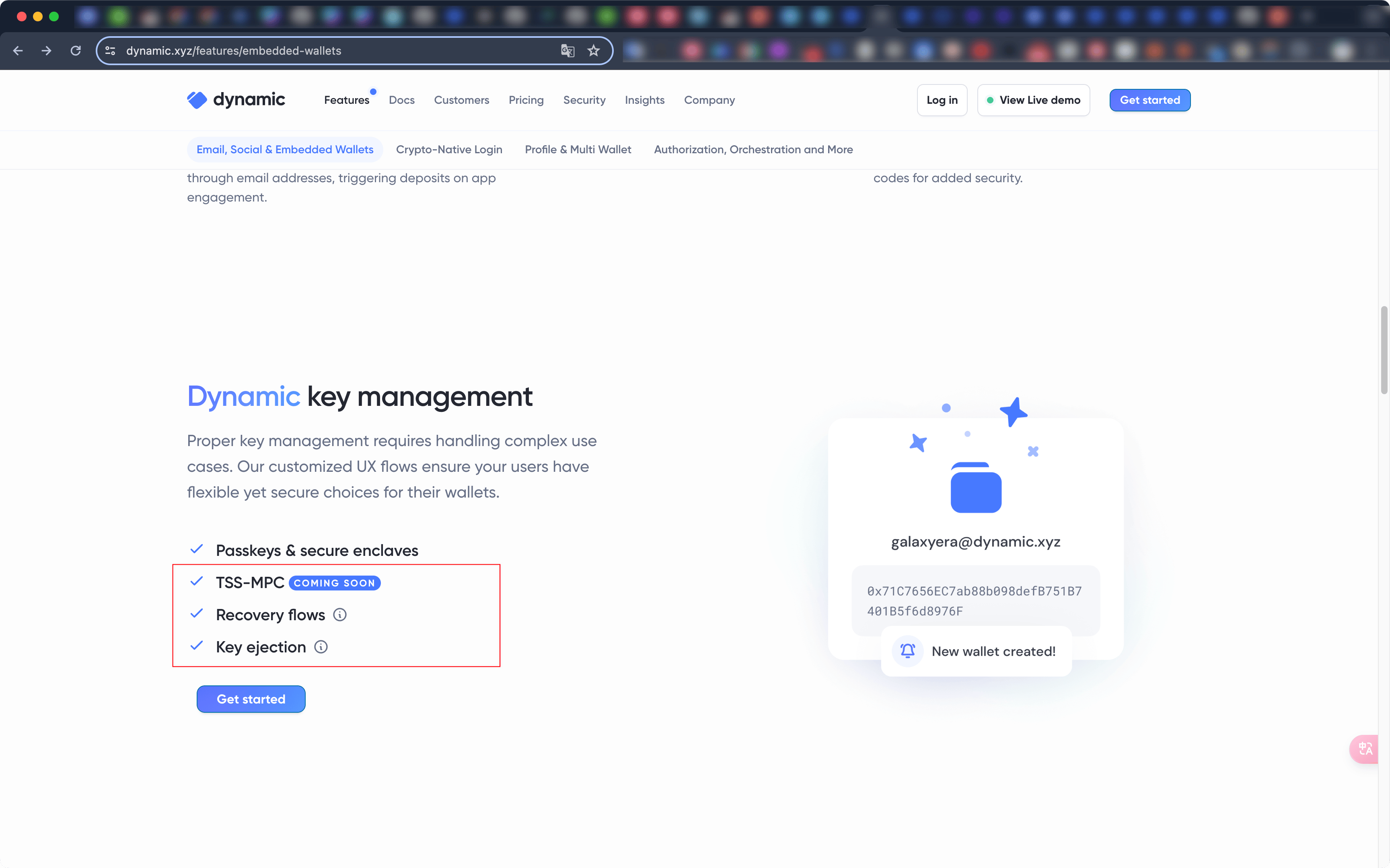
Task: Click the Key ejection text
Action: tap(261, 647)
